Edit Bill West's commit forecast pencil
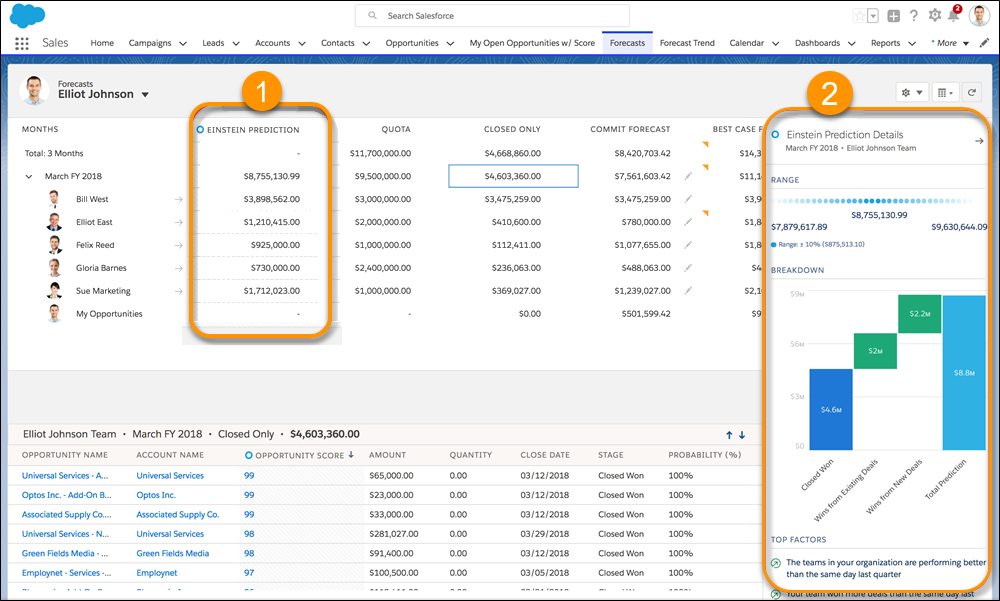1000x601 pixels. pos(688,199)
